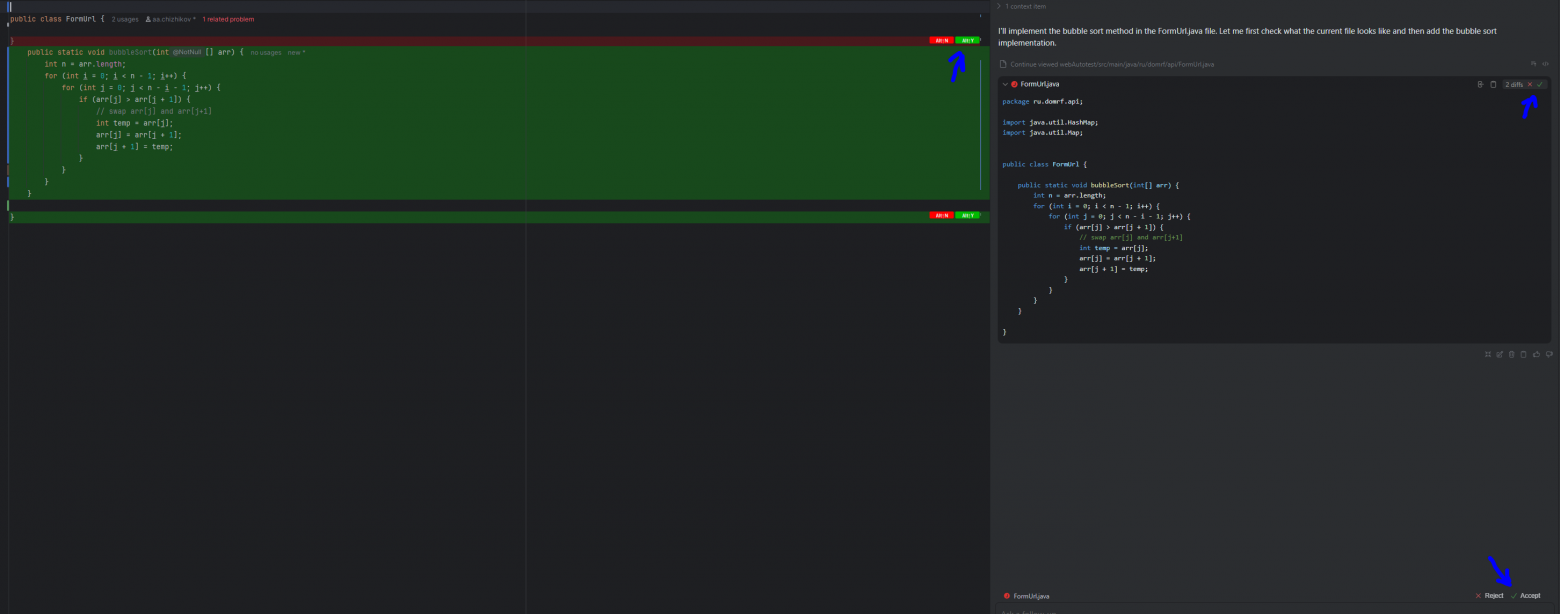Screen dimensions: 1560x614
Task: Click the '2 usages' code lens hint
Action: [x=125, y=19]
